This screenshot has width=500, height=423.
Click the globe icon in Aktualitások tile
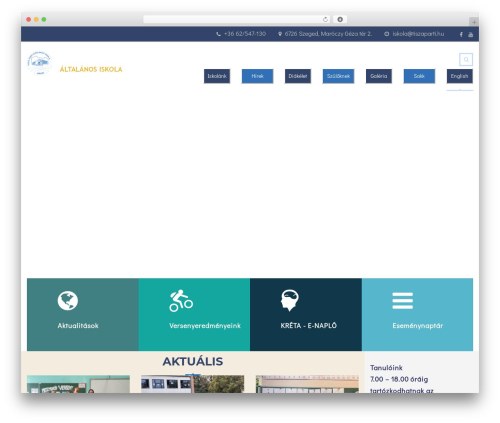tap(68, 301)
